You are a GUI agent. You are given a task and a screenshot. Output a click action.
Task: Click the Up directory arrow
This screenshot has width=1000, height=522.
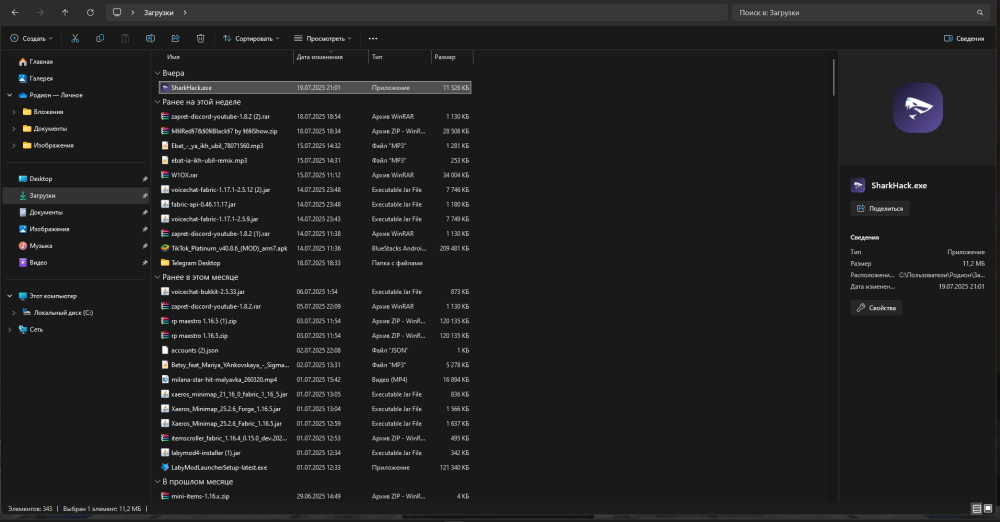click(x=65, y=12)
